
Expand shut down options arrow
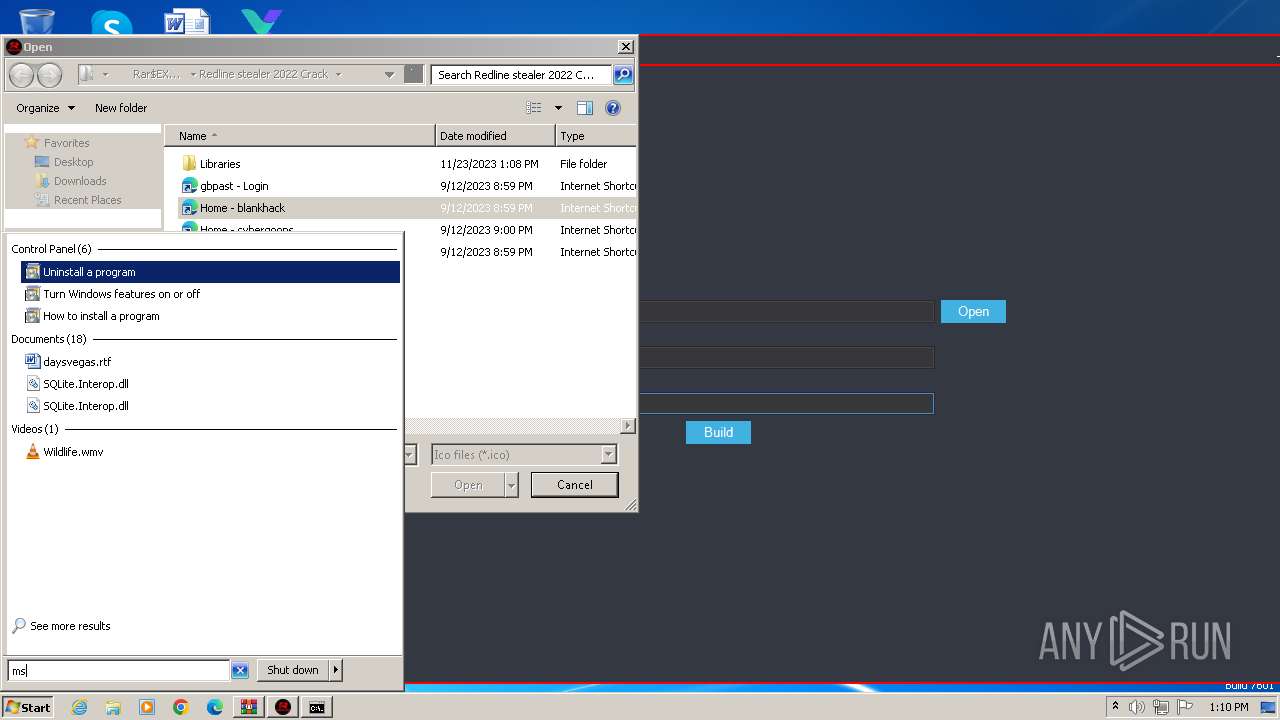[x=336, y=670]
